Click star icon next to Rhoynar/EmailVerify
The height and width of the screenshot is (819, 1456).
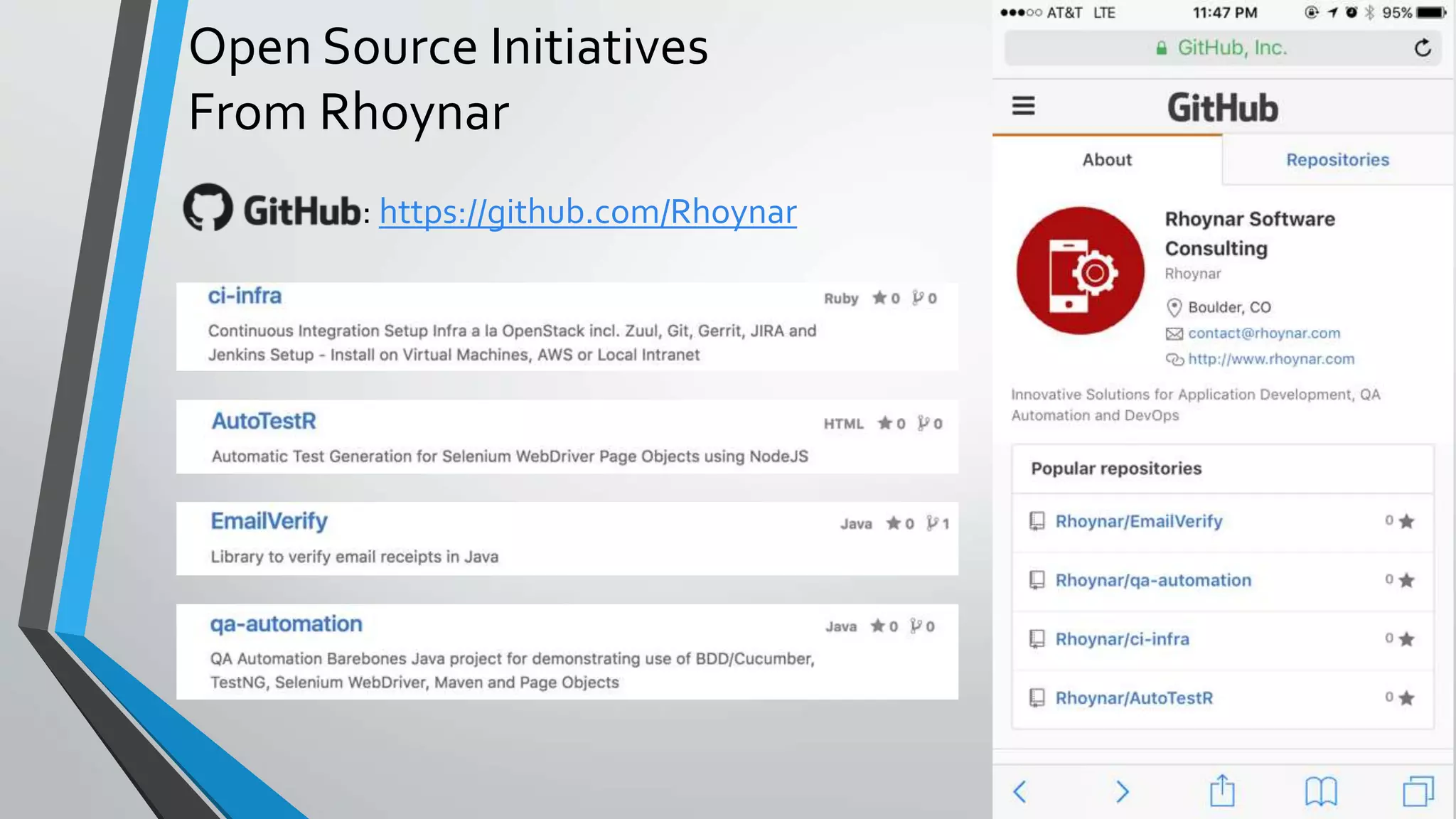[1406, 522]
